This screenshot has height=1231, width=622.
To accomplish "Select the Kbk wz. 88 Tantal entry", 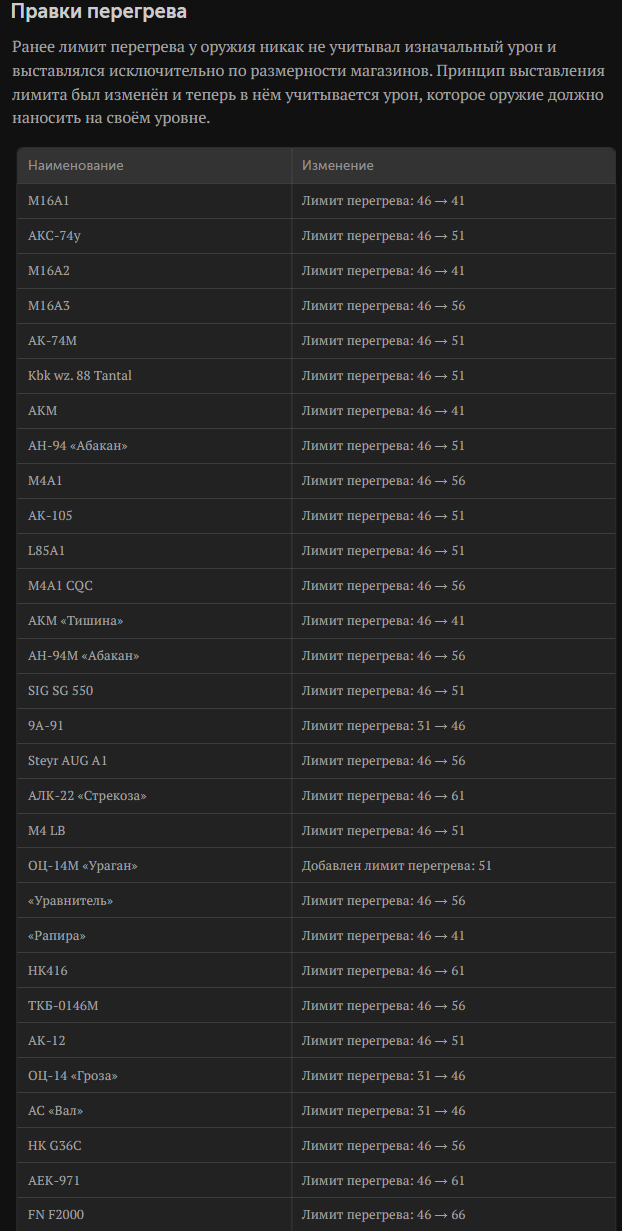I will point(80,376).
